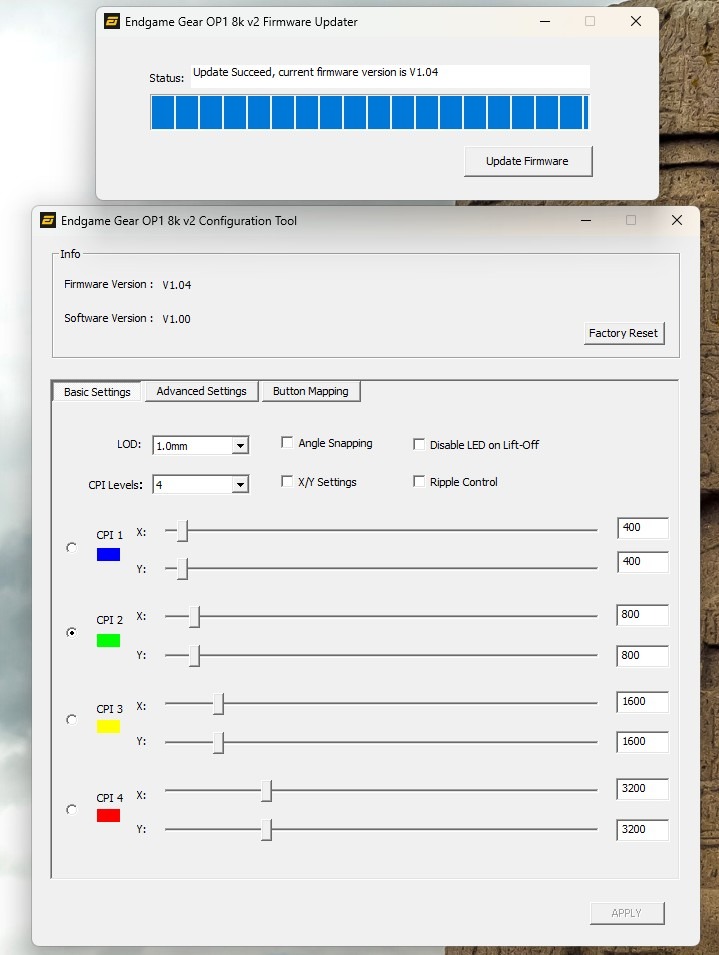719x955 pixels.
Task: Open the CPI Levels dropdown
Action: pos(240,485)
